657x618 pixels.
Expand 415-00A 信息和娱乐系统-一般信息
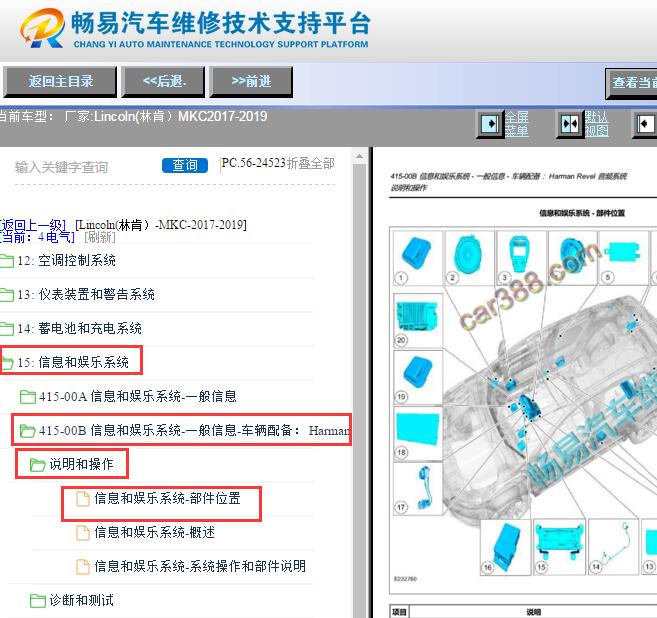click(x=137, y=396)
